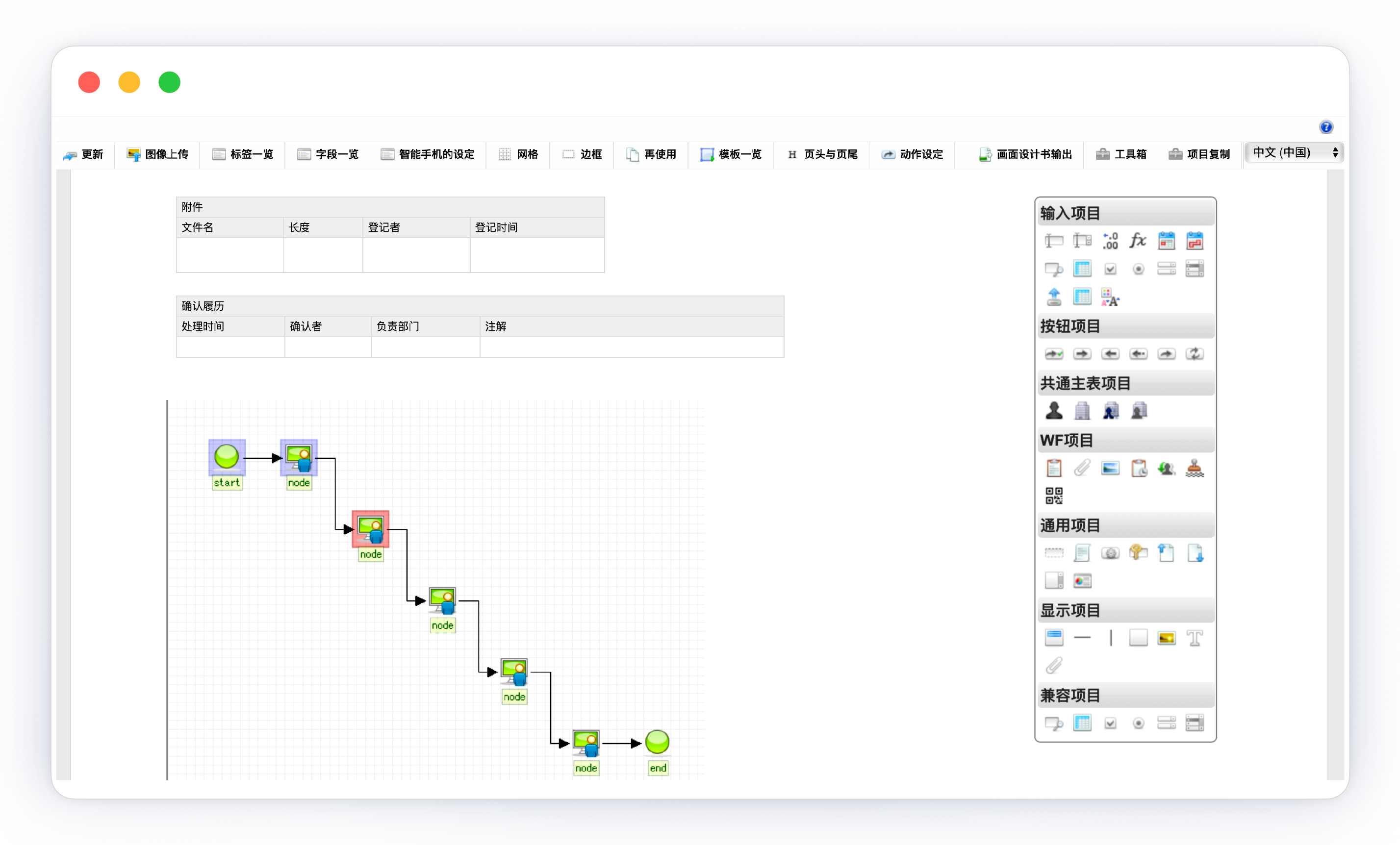Click the 输入项目 section header

[x=1125, y=213]
